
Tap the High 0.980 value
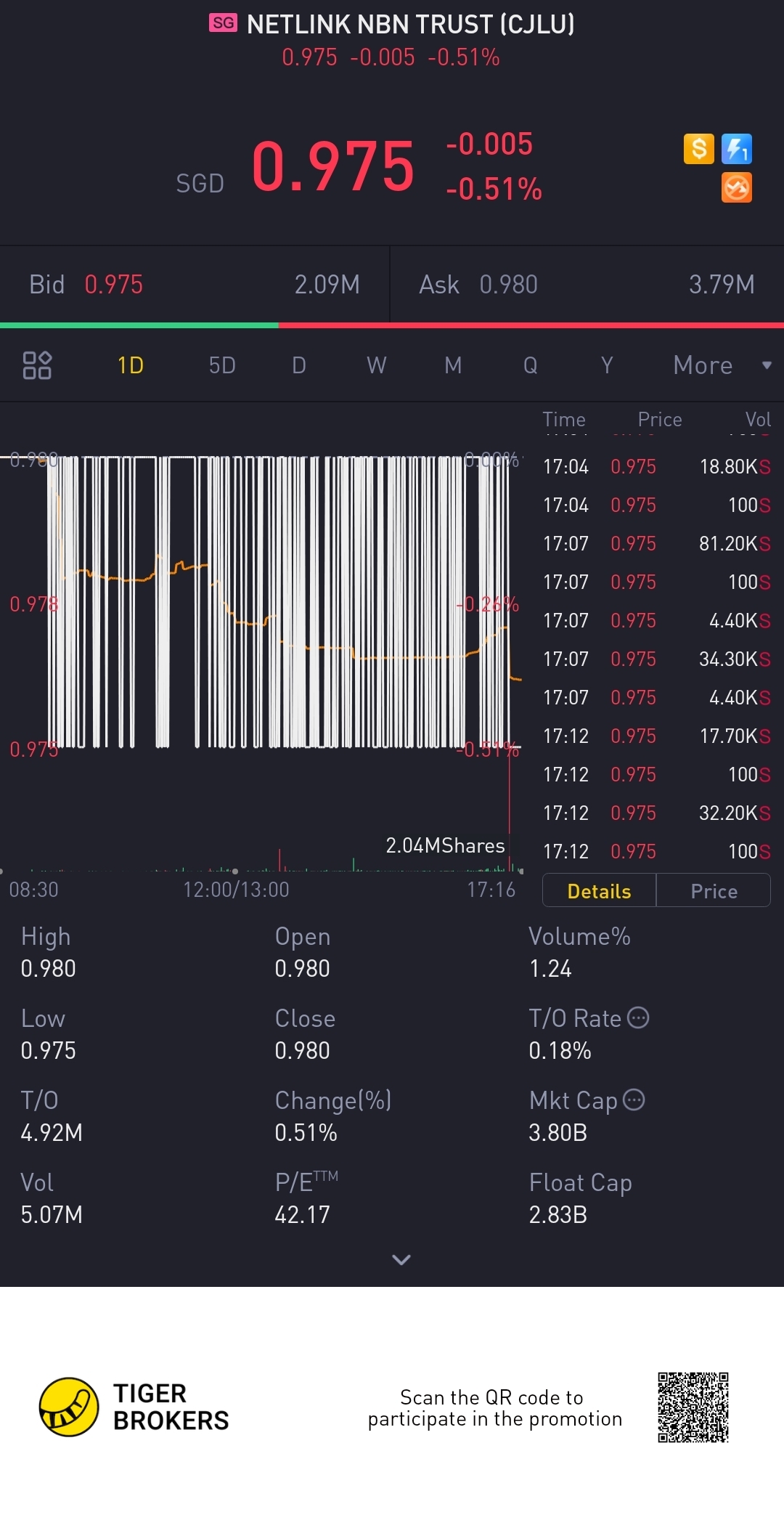[48, 968]
